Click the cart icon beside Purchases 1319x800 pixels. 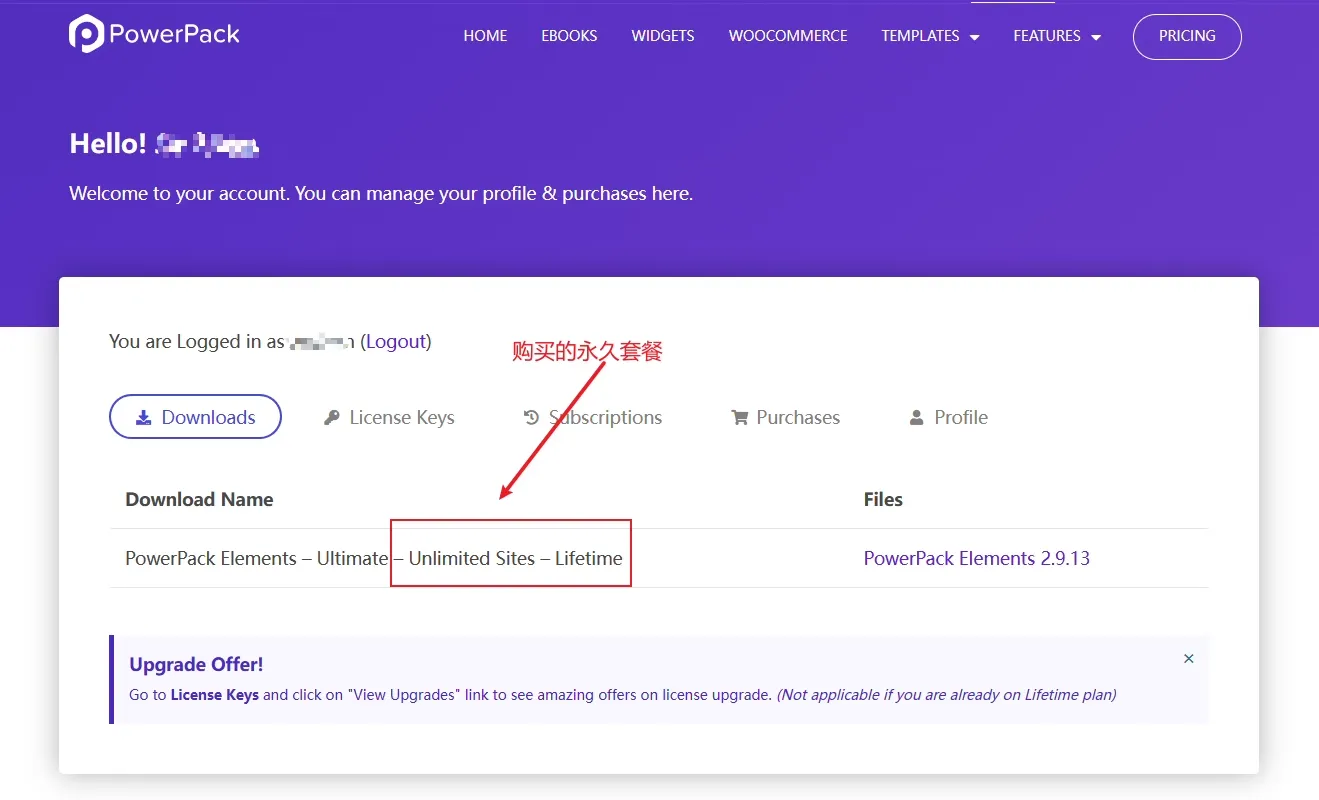click(740, 418)
